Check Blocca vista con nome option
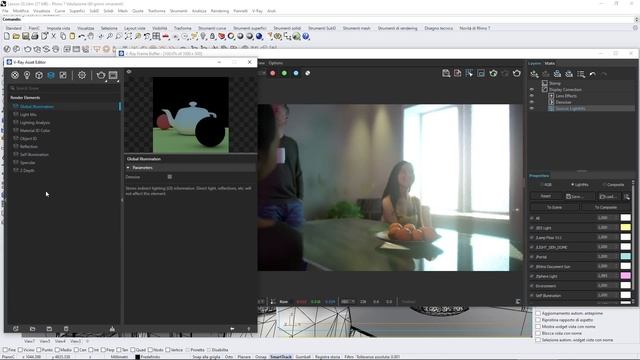640x360 pixels. click(538, 333)
